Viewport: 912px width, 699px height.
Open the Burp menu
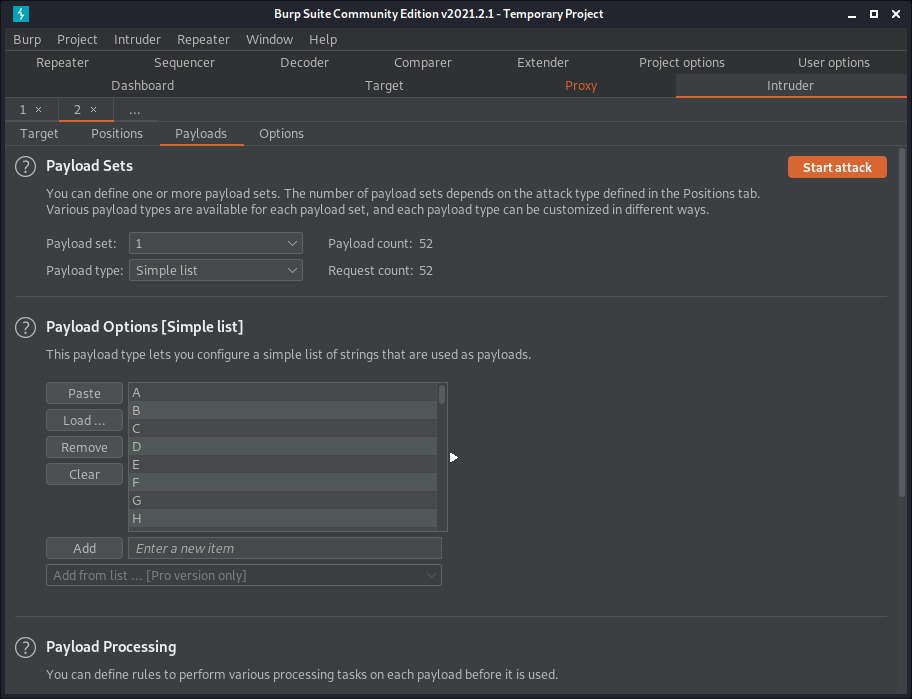click(x=27, y=40)
